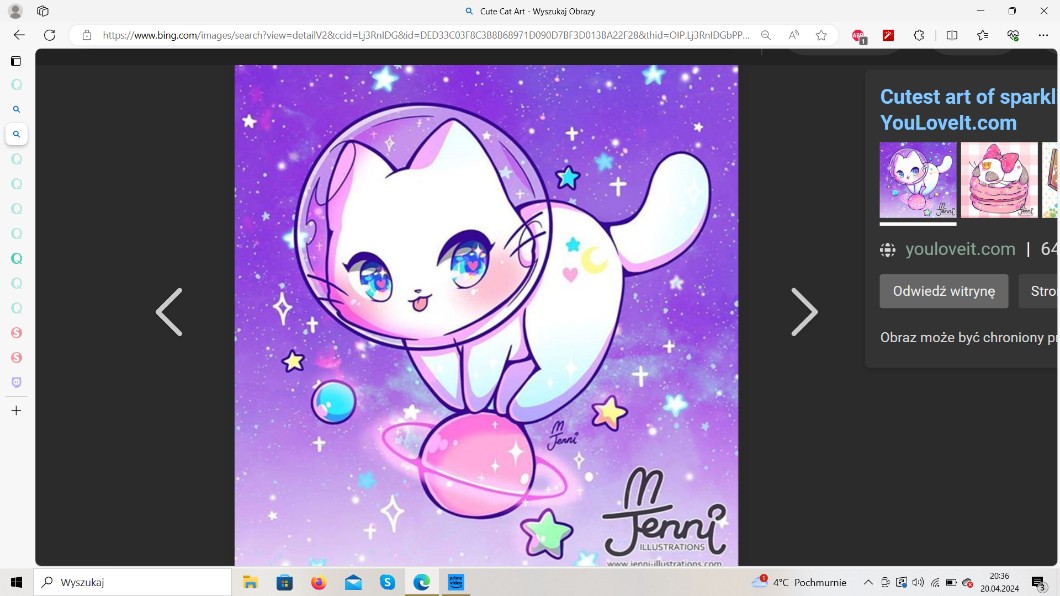Open the Twitch vertical tab
The height and width of the screenshot is (596, 1060).
pos(16,382)
